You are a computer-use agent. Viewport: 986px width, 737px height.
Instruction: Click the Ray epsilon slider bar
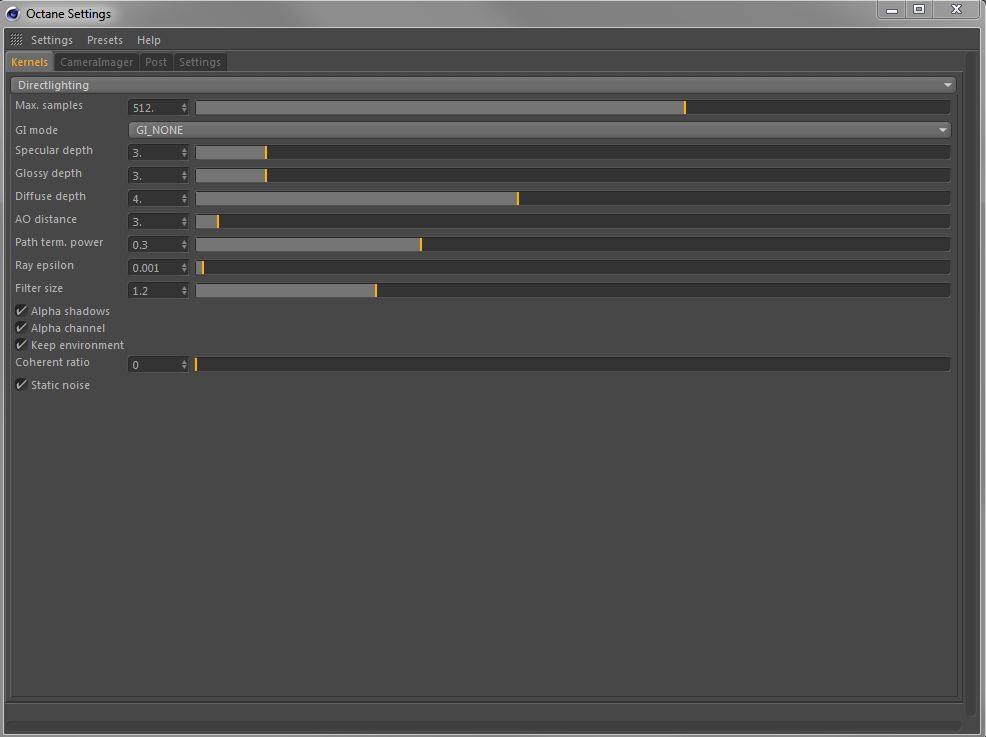(x=572, y=267)
